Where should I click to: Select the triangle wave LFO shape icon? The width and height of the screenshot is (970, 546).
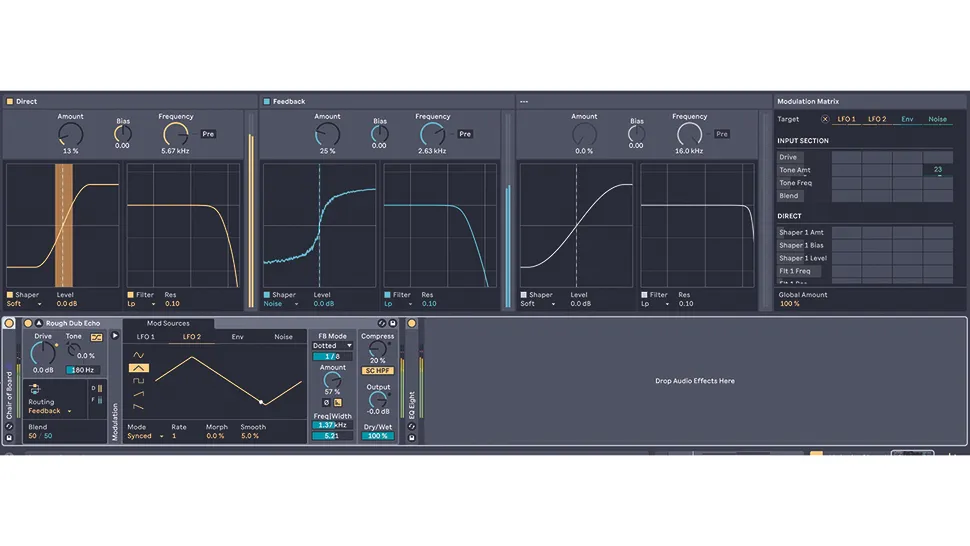tap(138, 368)
